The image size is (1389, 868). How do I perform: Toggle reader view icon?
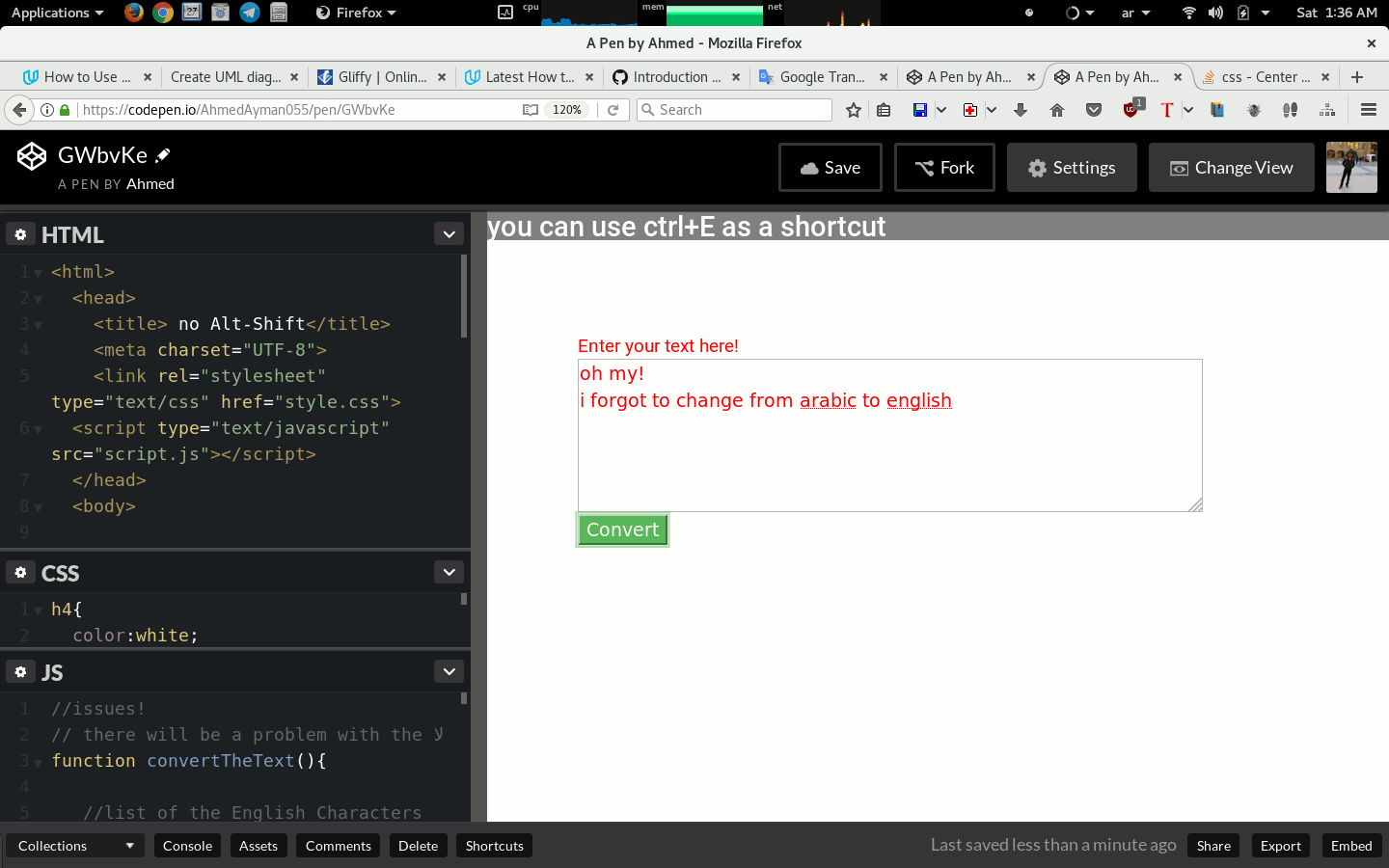[x=530, y=110]
